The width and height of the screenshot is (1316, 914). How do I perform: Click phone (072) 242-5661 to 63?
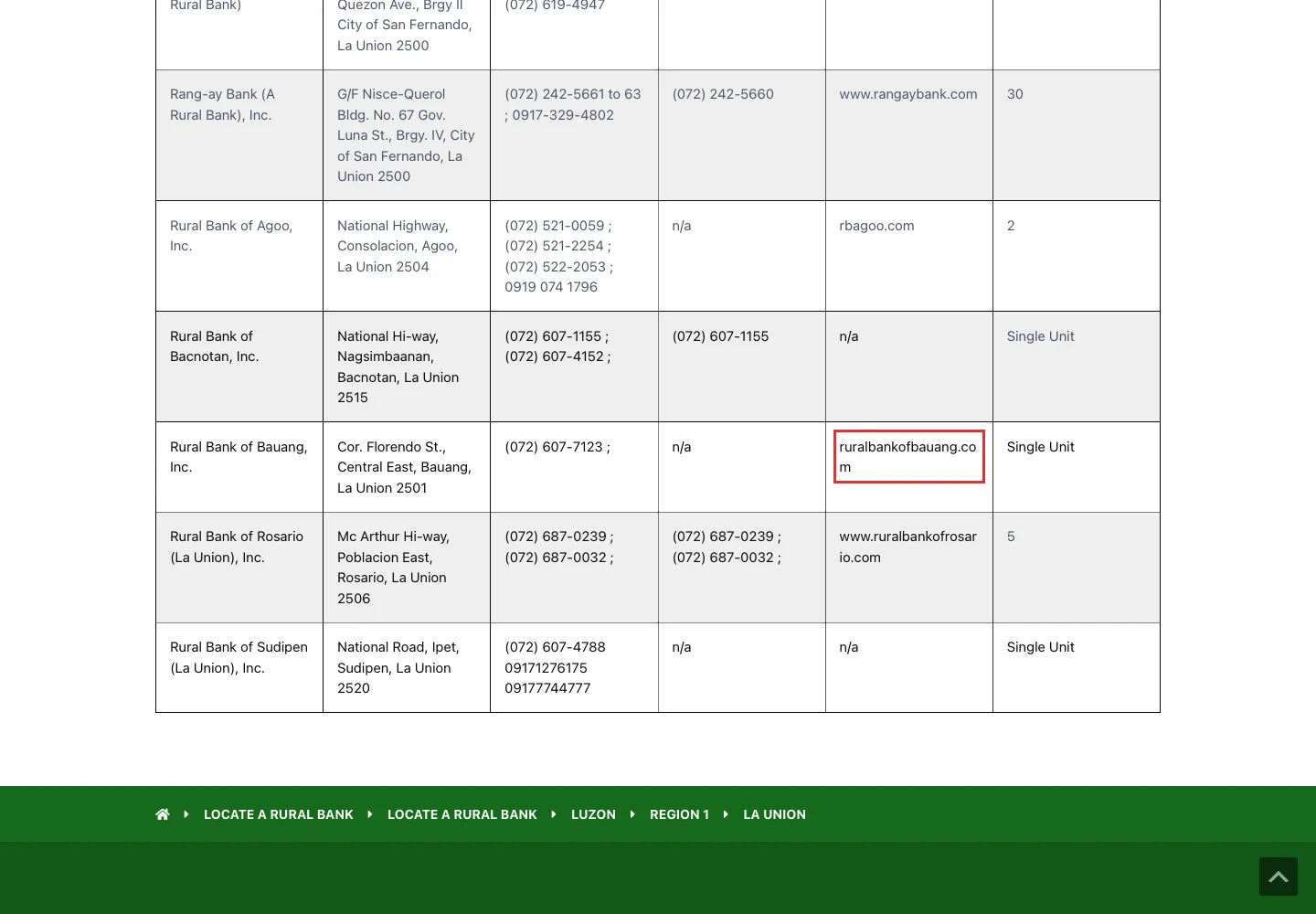pos(573,104)
